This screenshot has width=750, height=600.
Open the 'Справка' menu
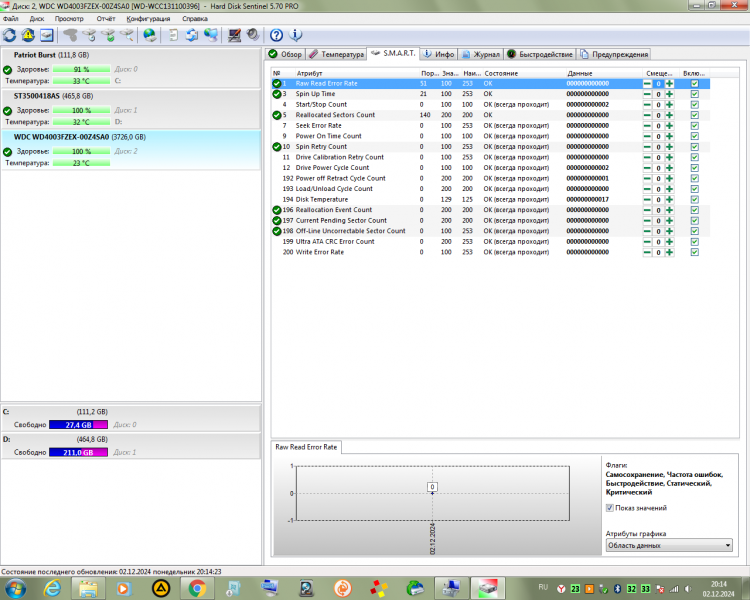(x=195, y=19)
